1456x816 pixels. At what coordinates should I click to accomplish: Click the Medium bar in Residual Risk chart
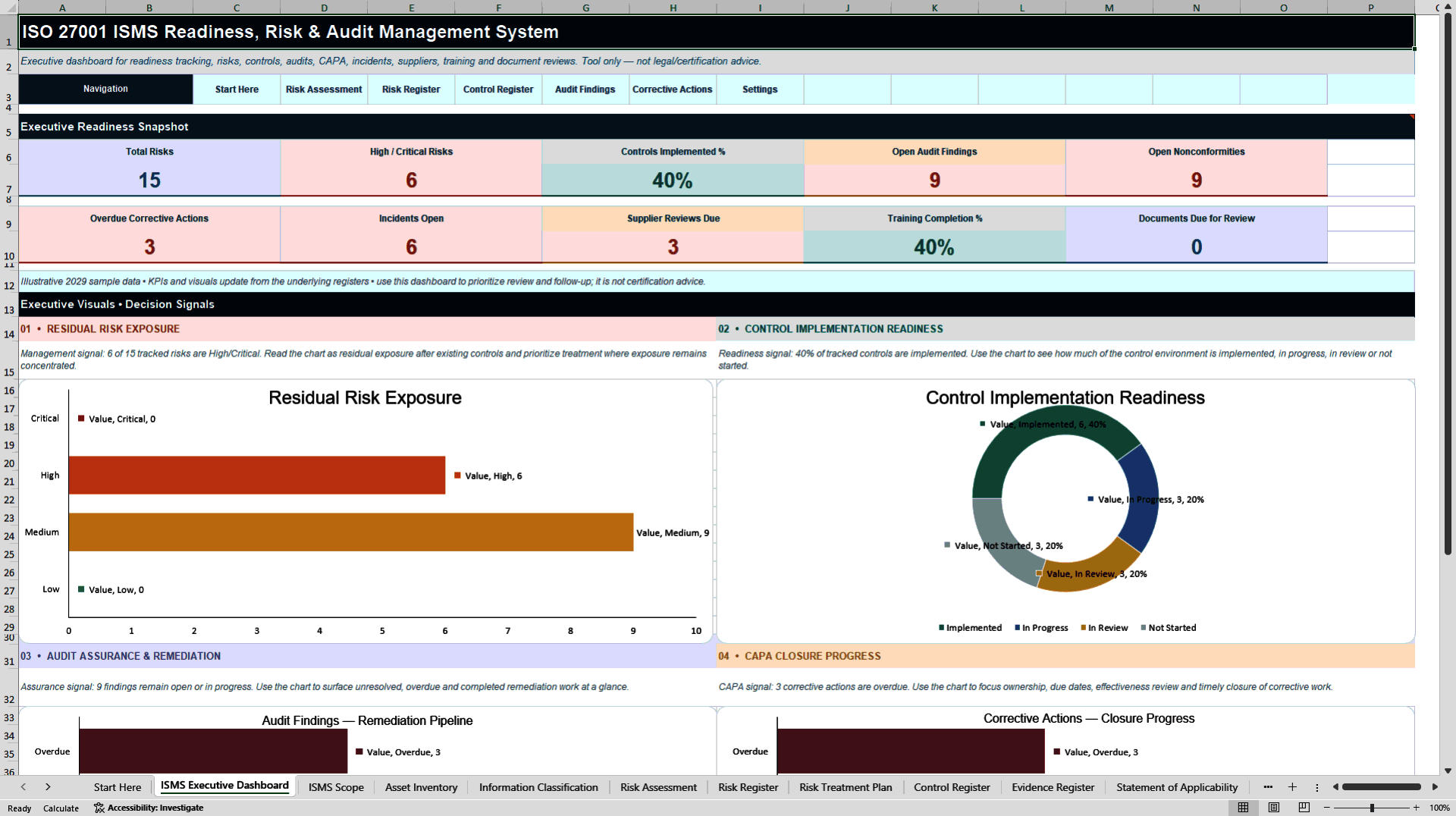pyautogui.click(x=351, y=532)
